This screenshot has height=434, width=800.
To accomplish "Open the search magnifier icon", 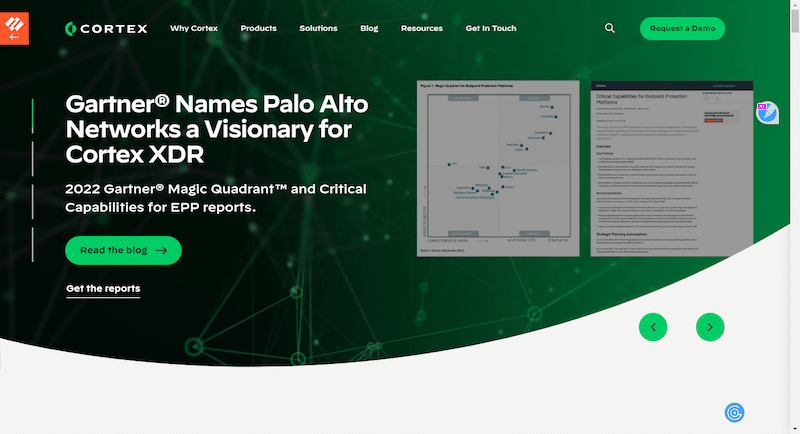I will (610, 28).
